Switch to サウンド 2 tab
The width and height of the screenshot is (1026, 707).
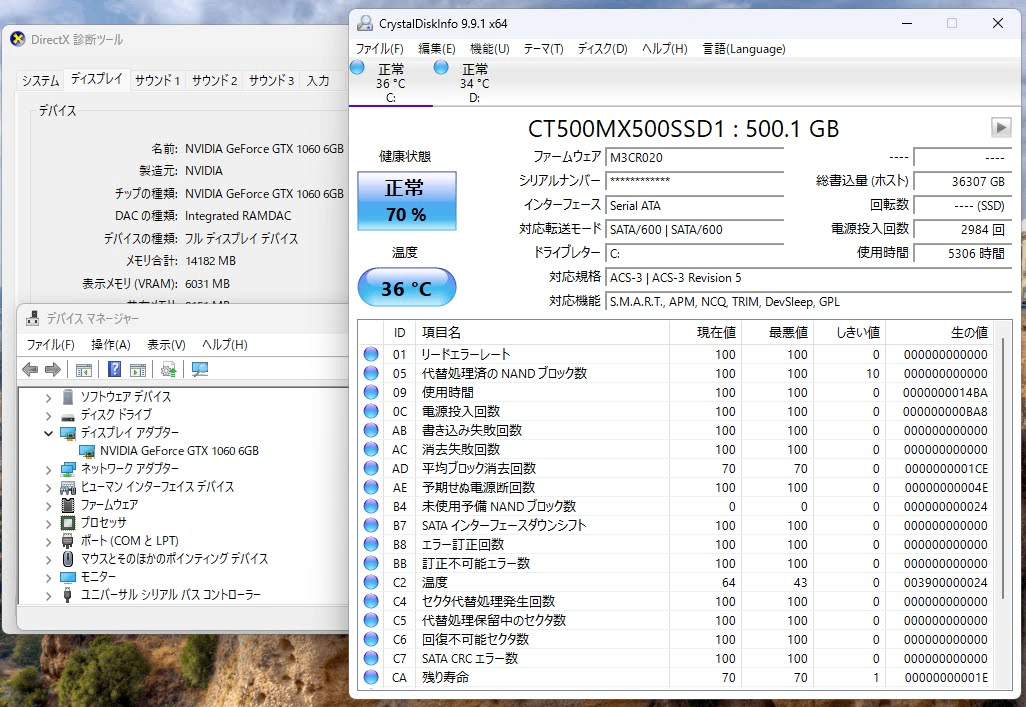point(214,81)
